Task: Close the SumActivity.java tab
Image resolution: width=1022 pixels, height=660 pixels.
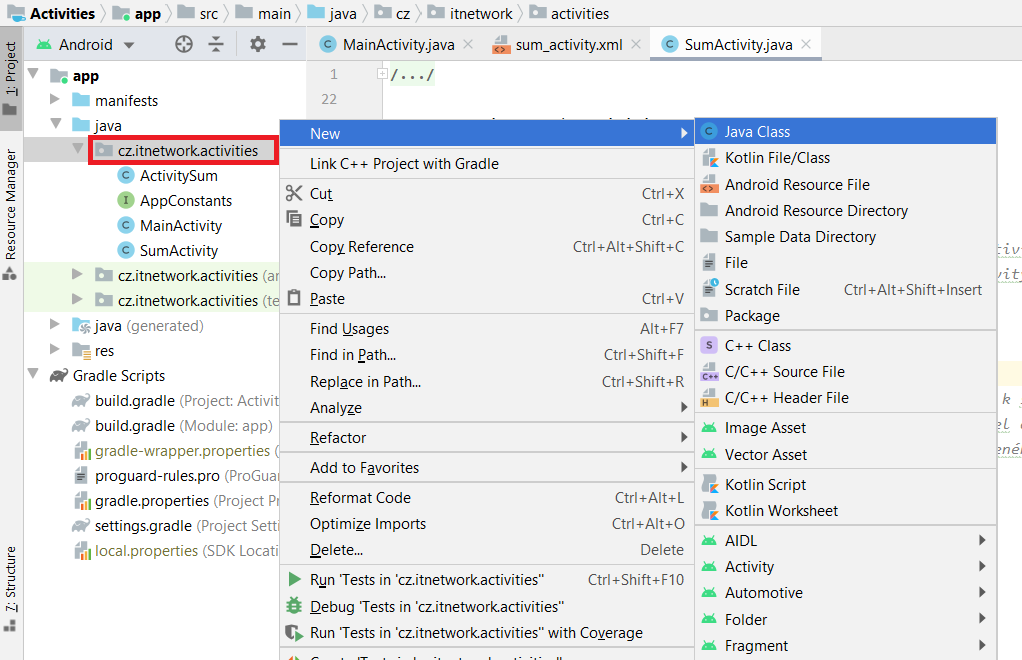Action: 806,44
